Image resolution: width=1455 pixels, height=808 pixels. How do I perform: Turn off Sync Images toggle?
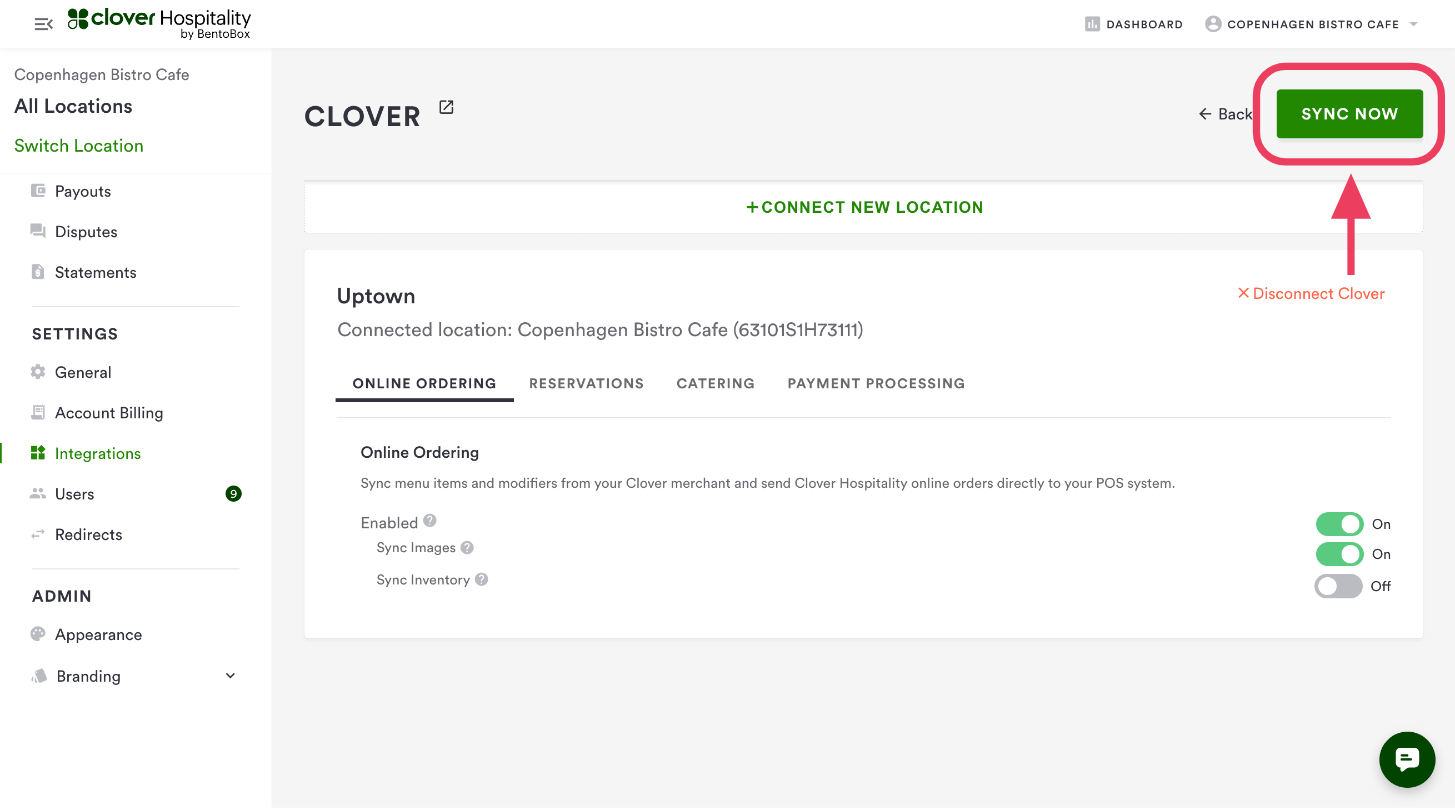(1339, 554)
